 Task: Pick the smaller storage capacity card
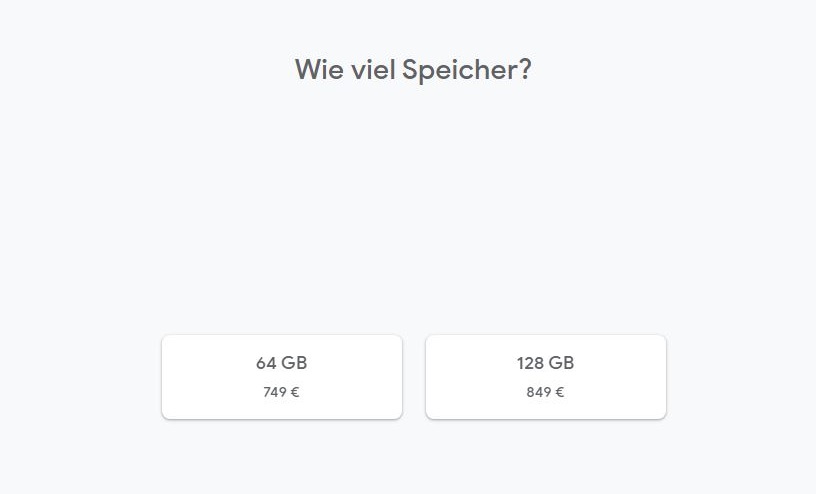(x=281, y=377)
